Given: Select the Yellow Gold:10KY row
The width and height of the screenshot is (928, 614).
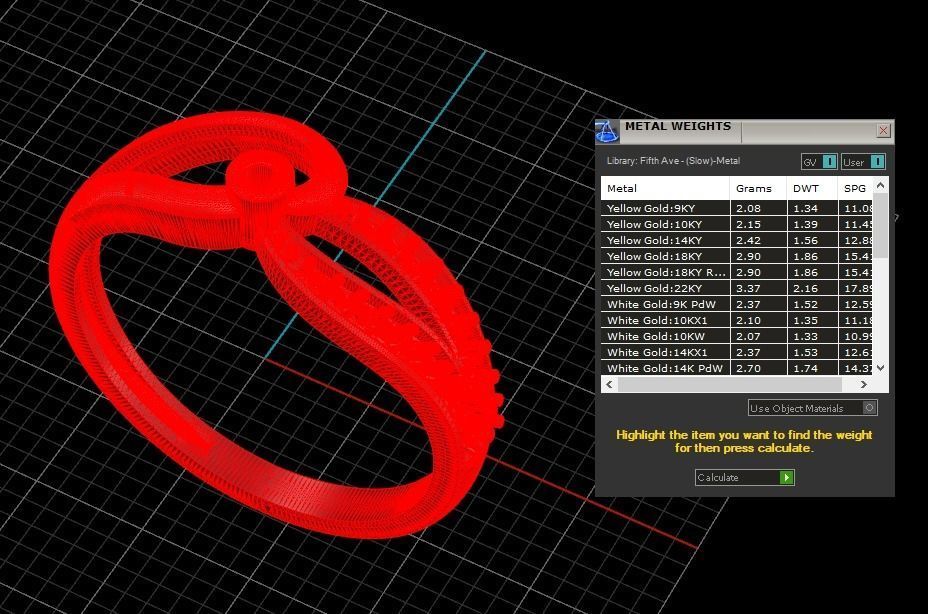Looking at the screenshot, I should (x=737, y=224).
